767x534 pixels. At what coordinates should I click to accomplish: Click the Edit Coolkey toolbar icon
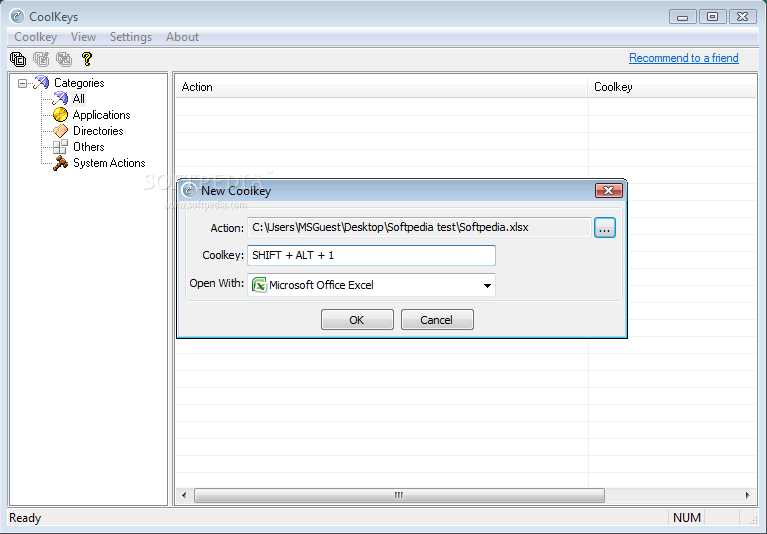tap(41, 59)
